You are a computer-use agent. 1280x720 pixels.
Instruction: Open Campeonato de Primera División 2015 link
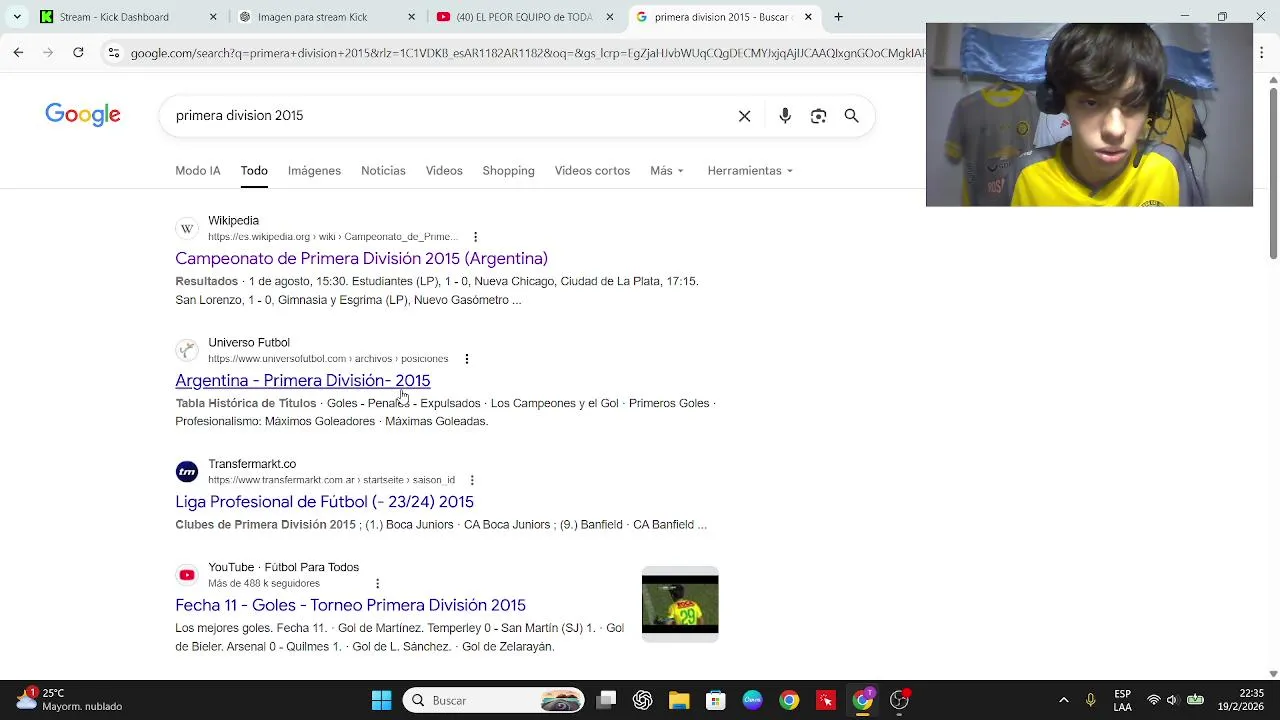(361, 258)
